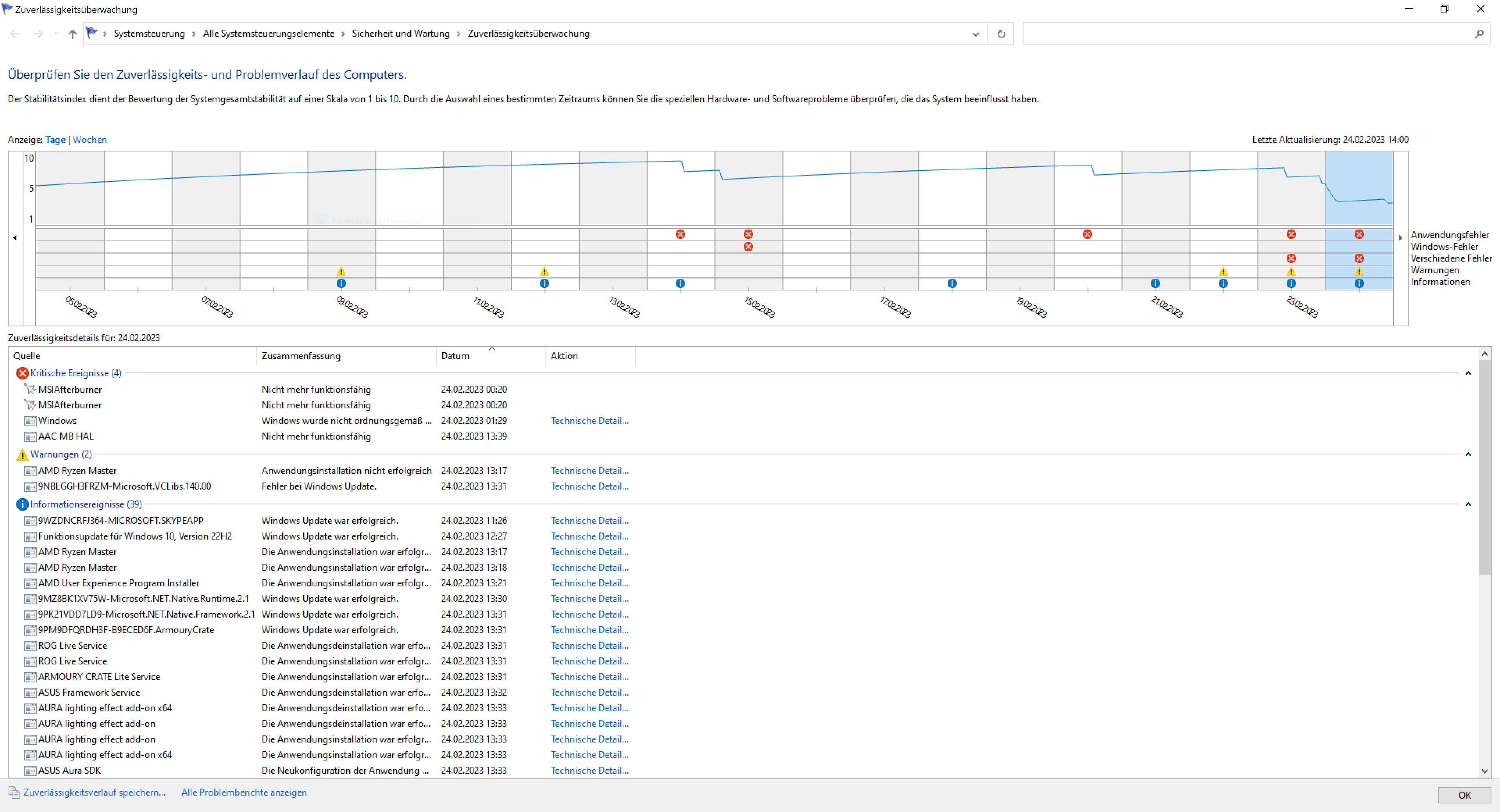Select the Tage chart view
Image resolution: width=1500 pixels, height=812 pixels.
pyautogui.click(x=55, y=140)
